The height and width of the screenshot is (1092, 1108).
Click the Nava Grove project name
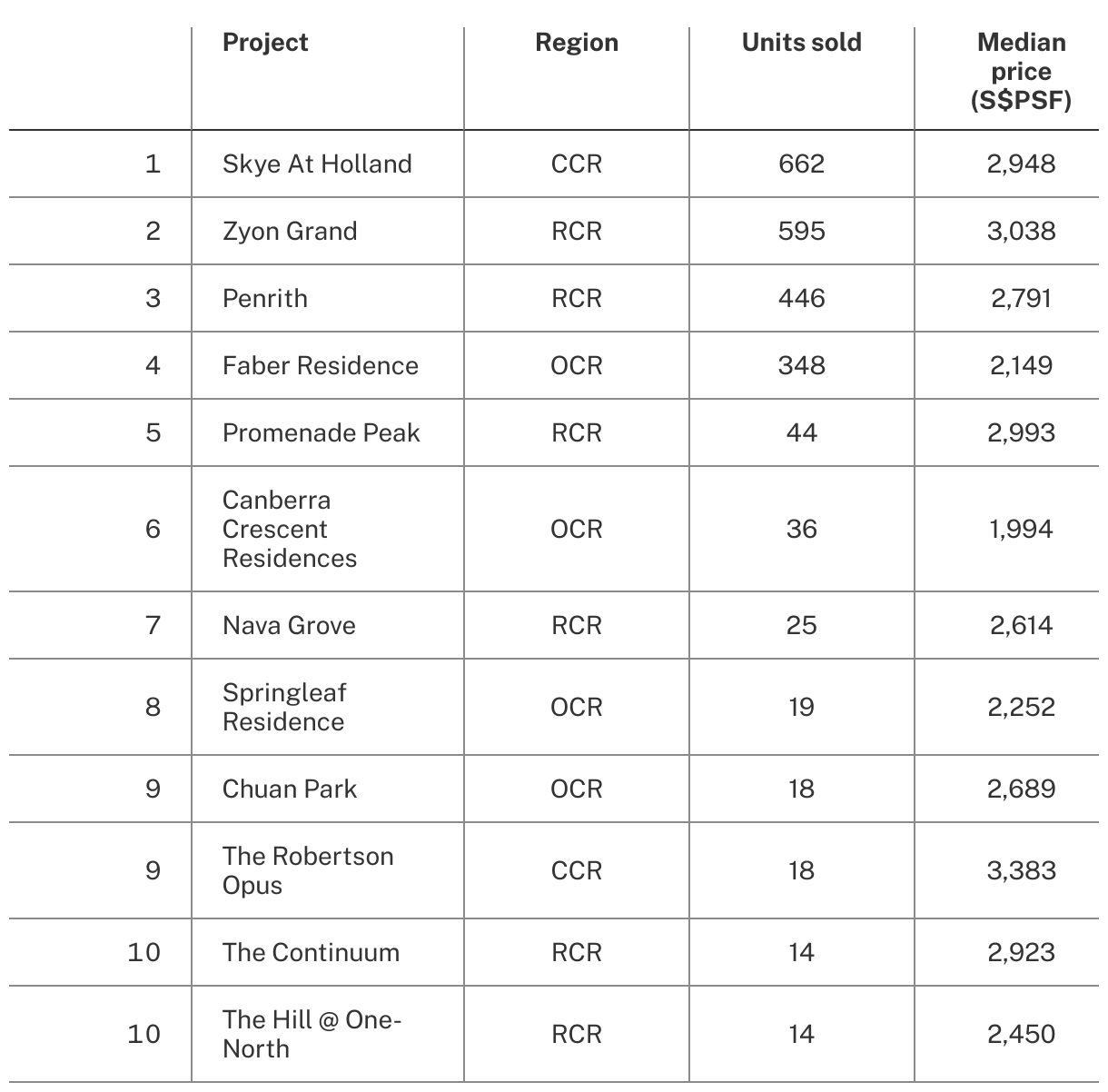[x=289, y=626]
